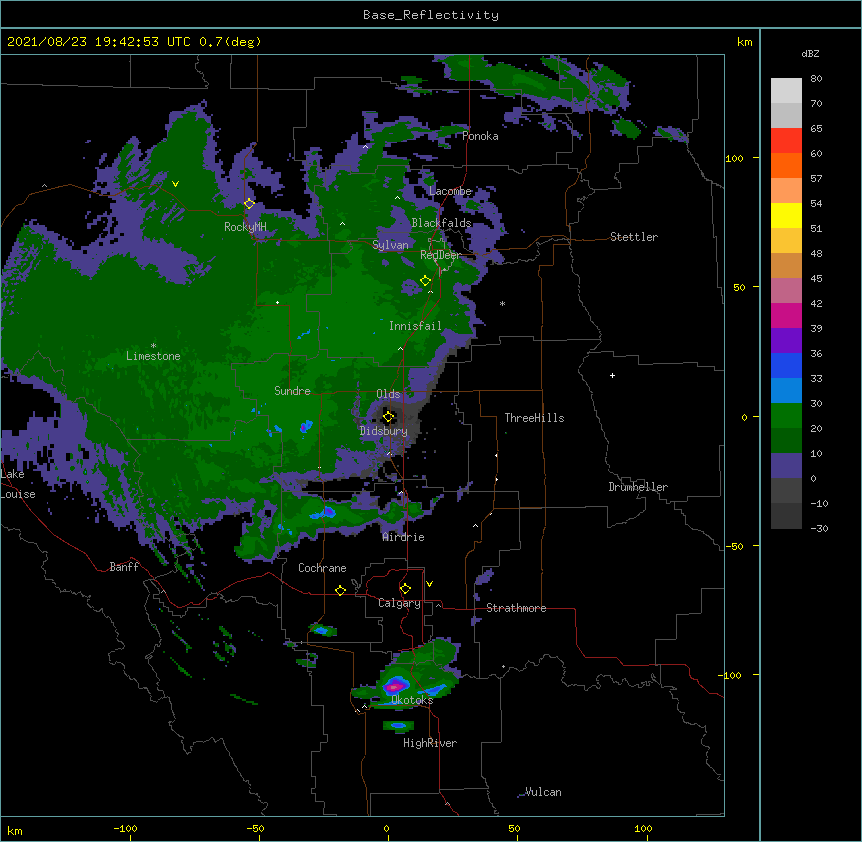Click the Ponoka city label
The height and width of the screenshot is (842, 862).
coord(480,136)
